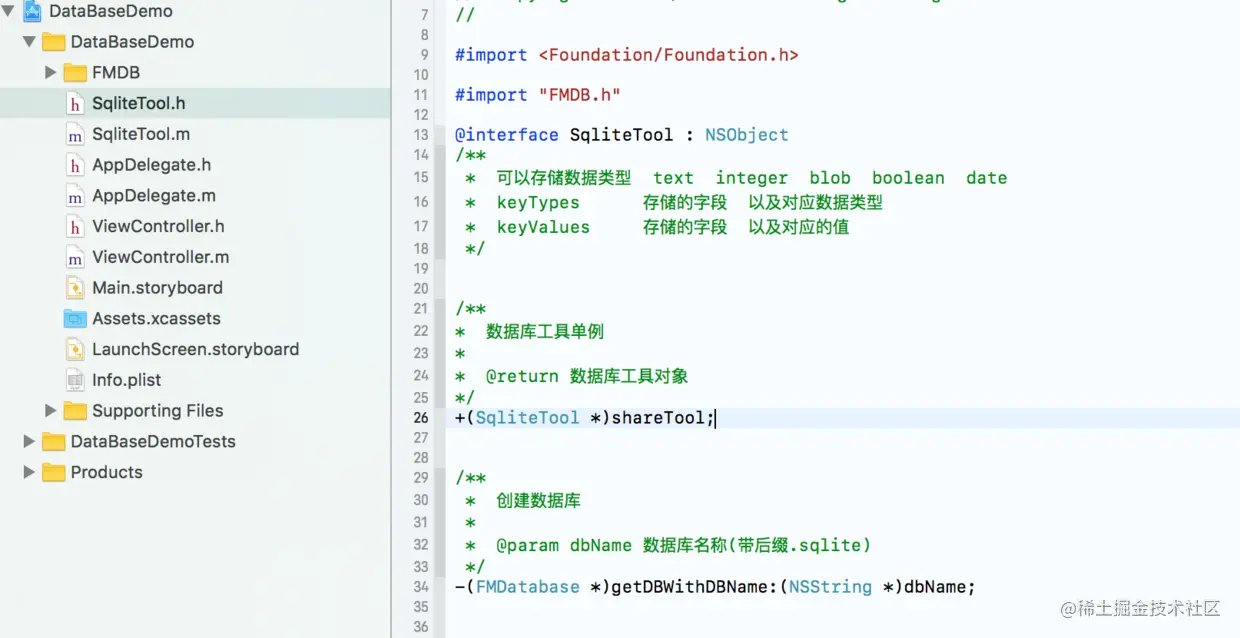This screenshot has width=1240, height=638.
Task: Collapse the DataBaseDemo group folder
Action: point(29,42)
